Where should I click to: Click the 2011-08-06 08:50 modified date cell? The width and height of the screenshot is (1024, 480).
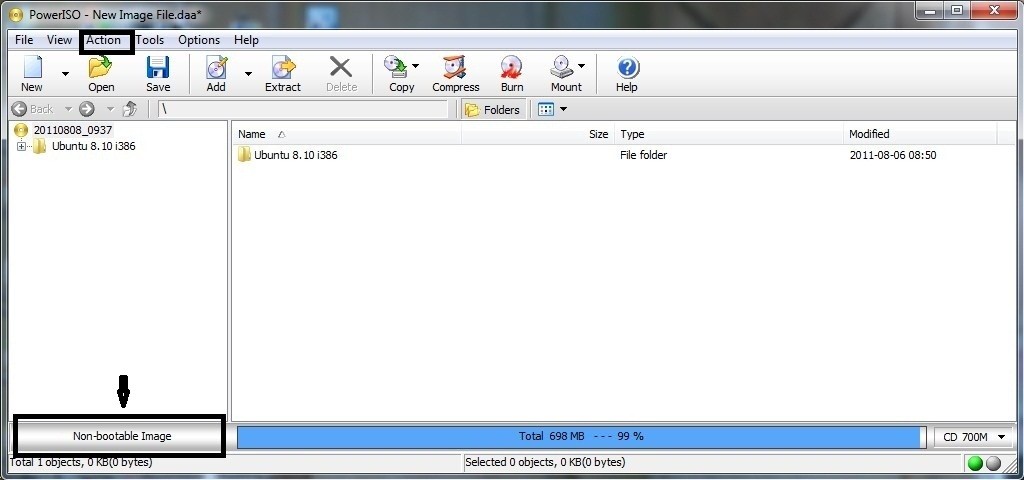coord(893,155)
